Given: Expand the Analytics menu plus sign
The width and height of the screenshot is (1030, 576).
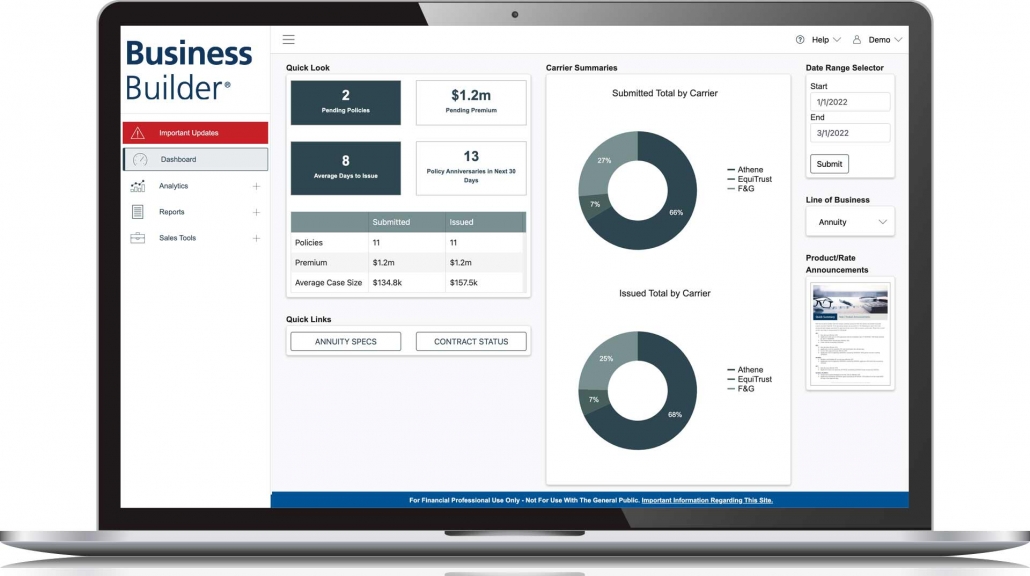Looking at the screenshot, I should (256, 186).
